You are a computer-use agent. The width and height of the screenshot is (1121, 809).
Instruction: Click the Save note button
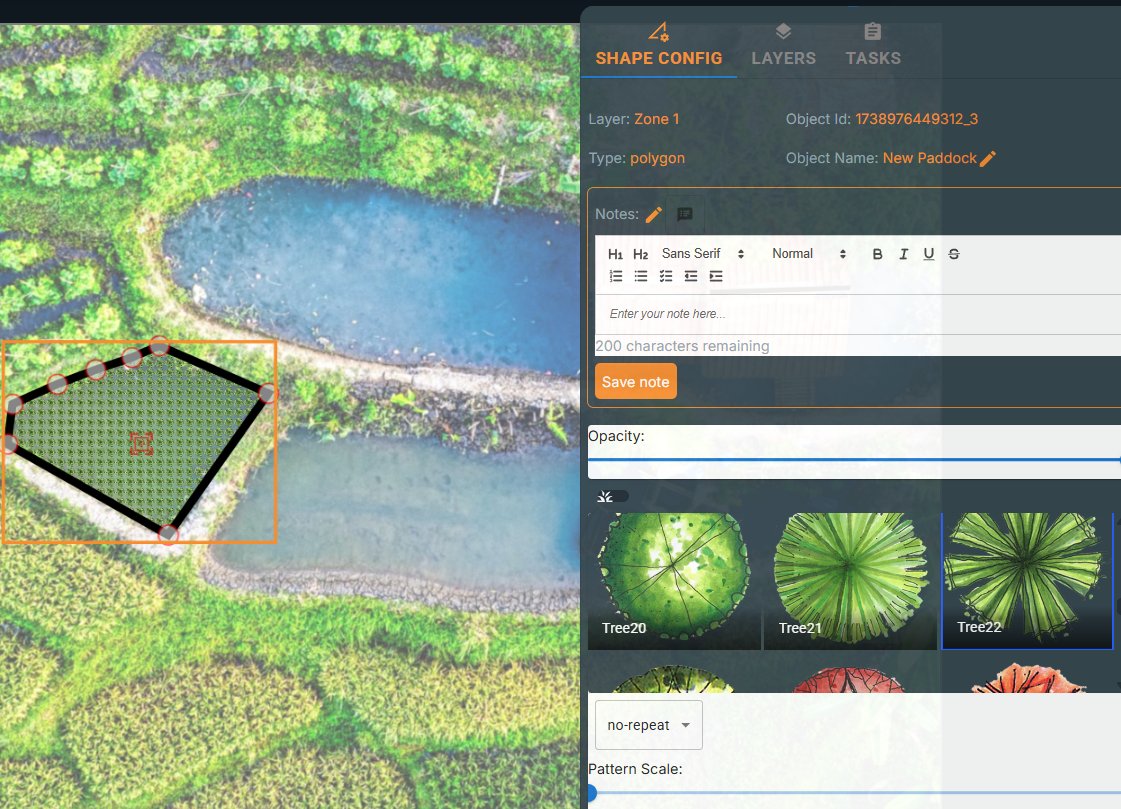point(636,382)
